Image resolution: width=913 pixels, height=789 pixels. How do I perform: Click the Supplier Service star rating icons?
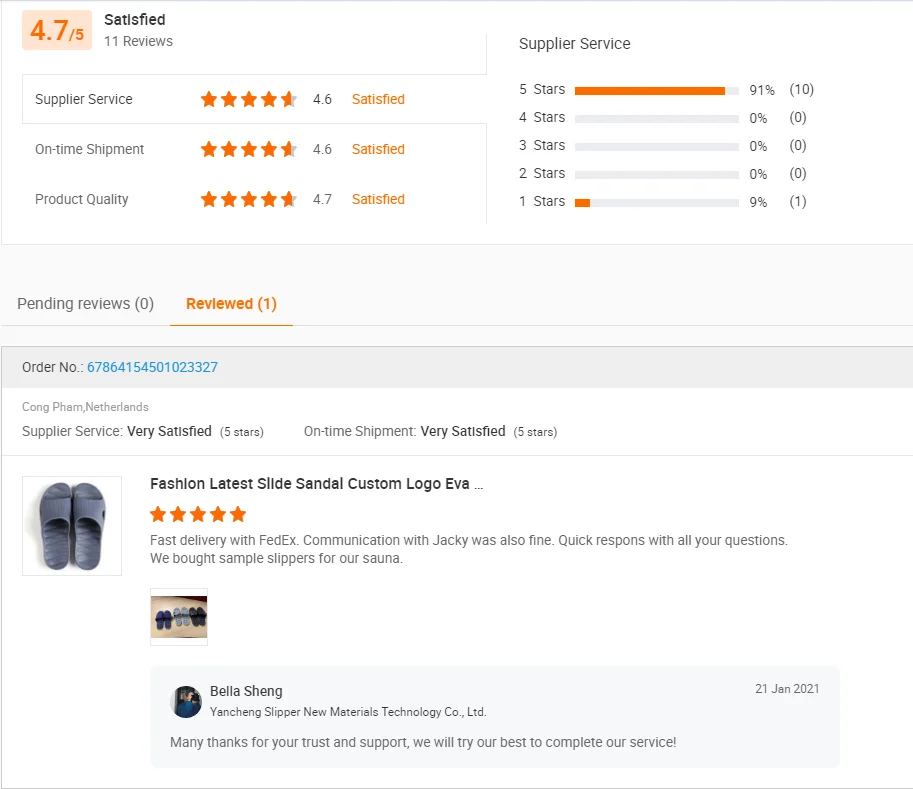tap(249, 99)
